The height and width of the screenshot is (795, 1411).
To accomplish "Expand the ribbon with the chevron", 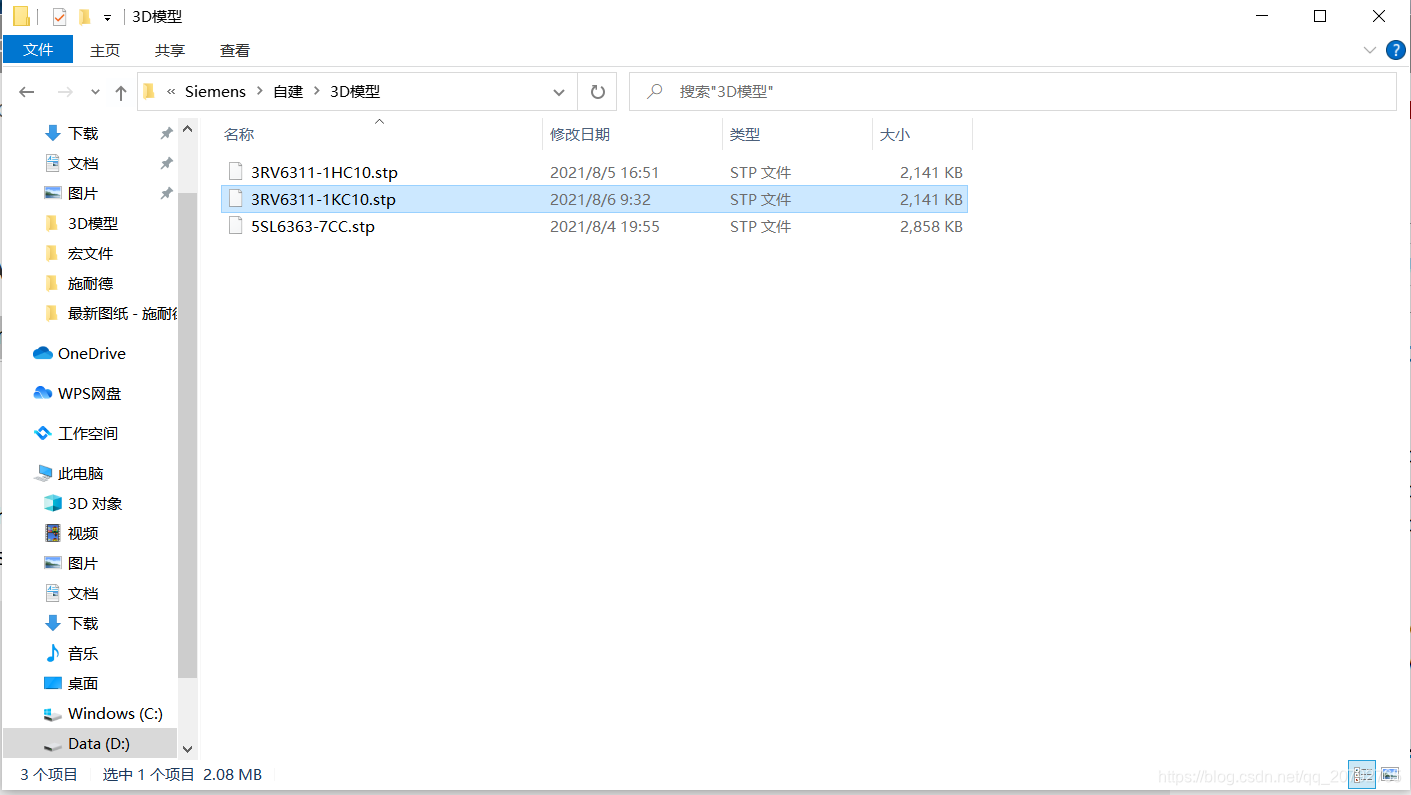I will pos(1369,50).
